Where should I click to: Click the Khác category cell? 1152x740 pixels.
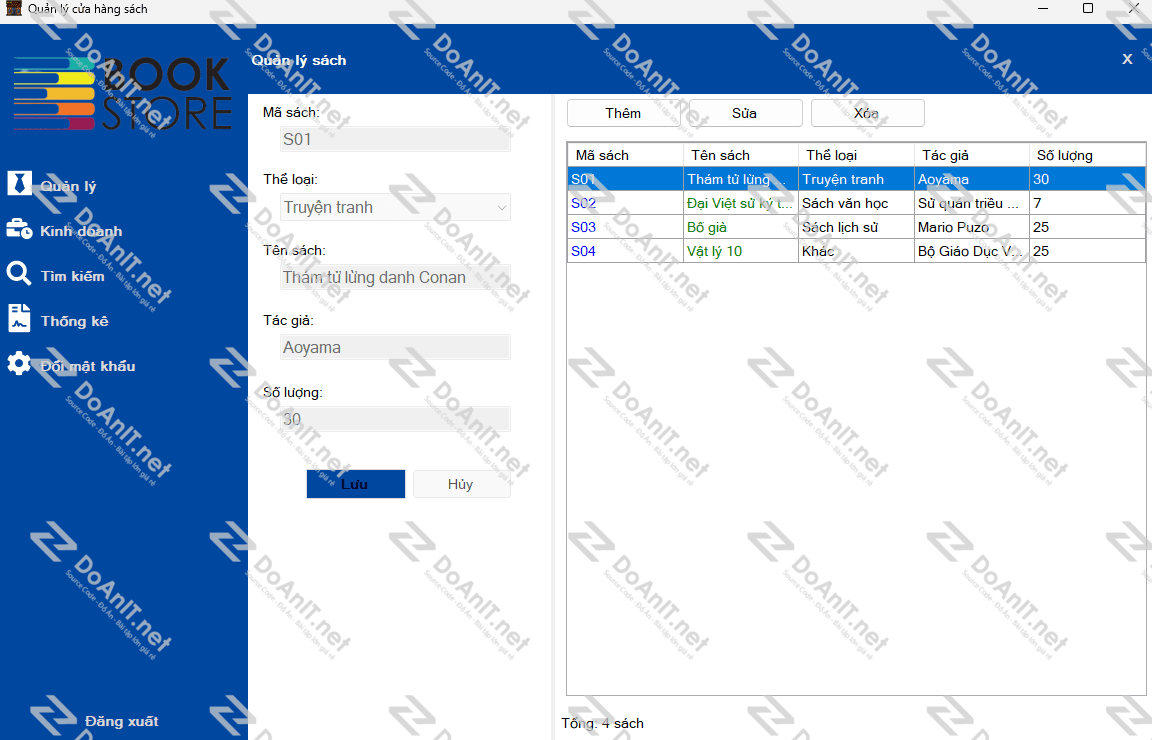click(856, 251)
